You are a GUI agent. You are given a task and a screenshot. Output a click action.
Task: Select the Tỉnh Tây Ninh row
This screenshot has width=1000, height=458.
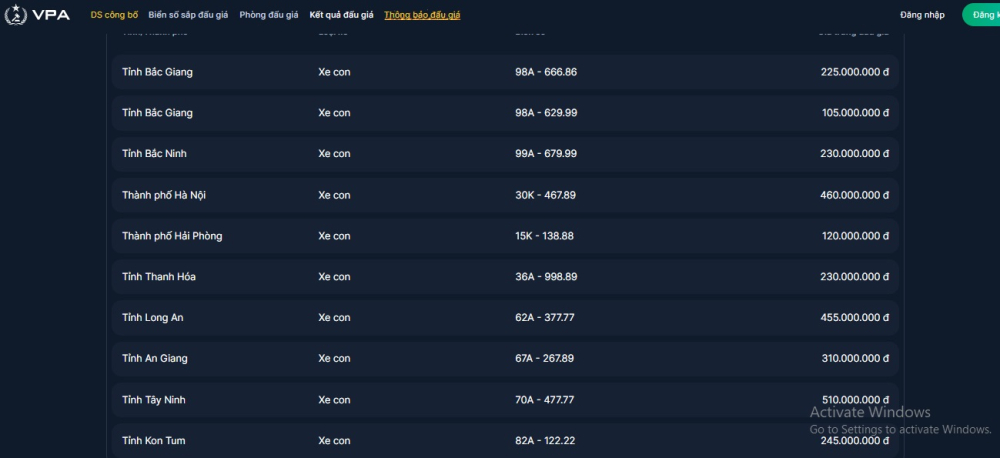[x=505, y=400]
